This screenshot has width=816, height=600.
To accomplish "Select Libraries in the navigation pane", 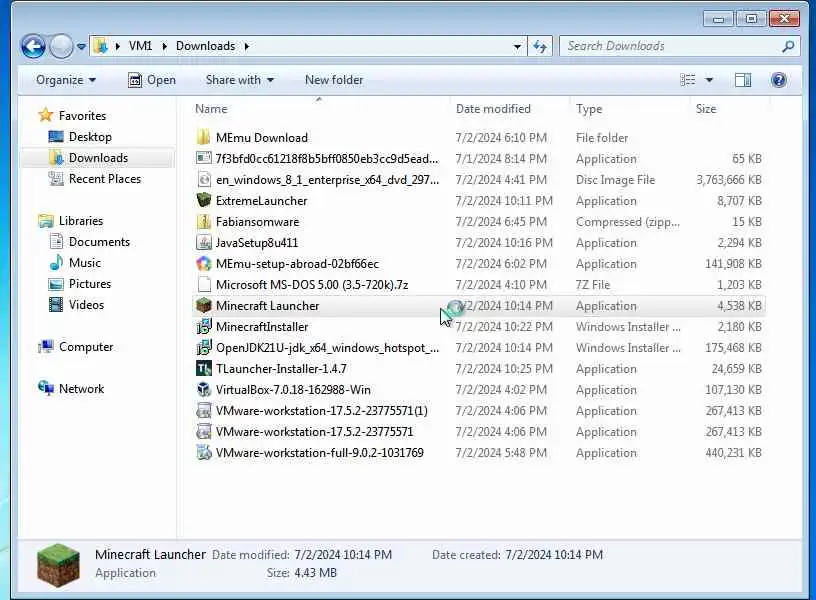I will [x=71, y=221].
